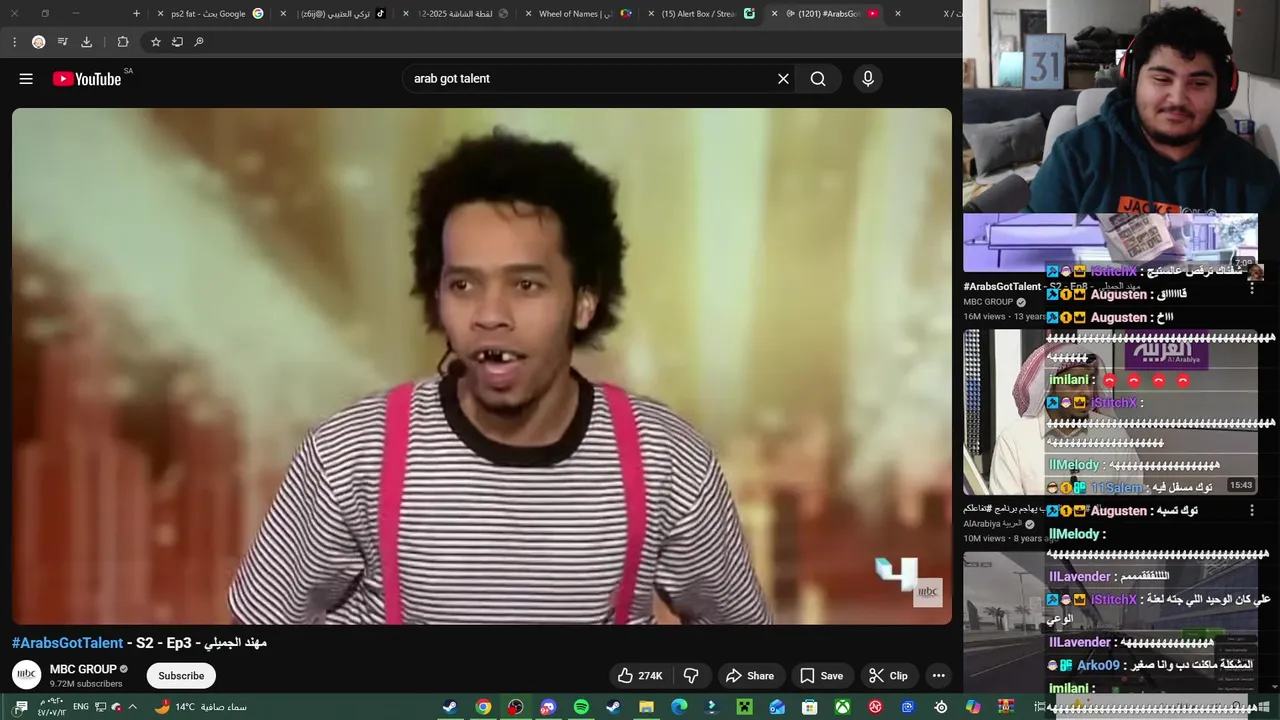Open MBC GROUP channel under suggested Ep8 video

click(988, 302)
